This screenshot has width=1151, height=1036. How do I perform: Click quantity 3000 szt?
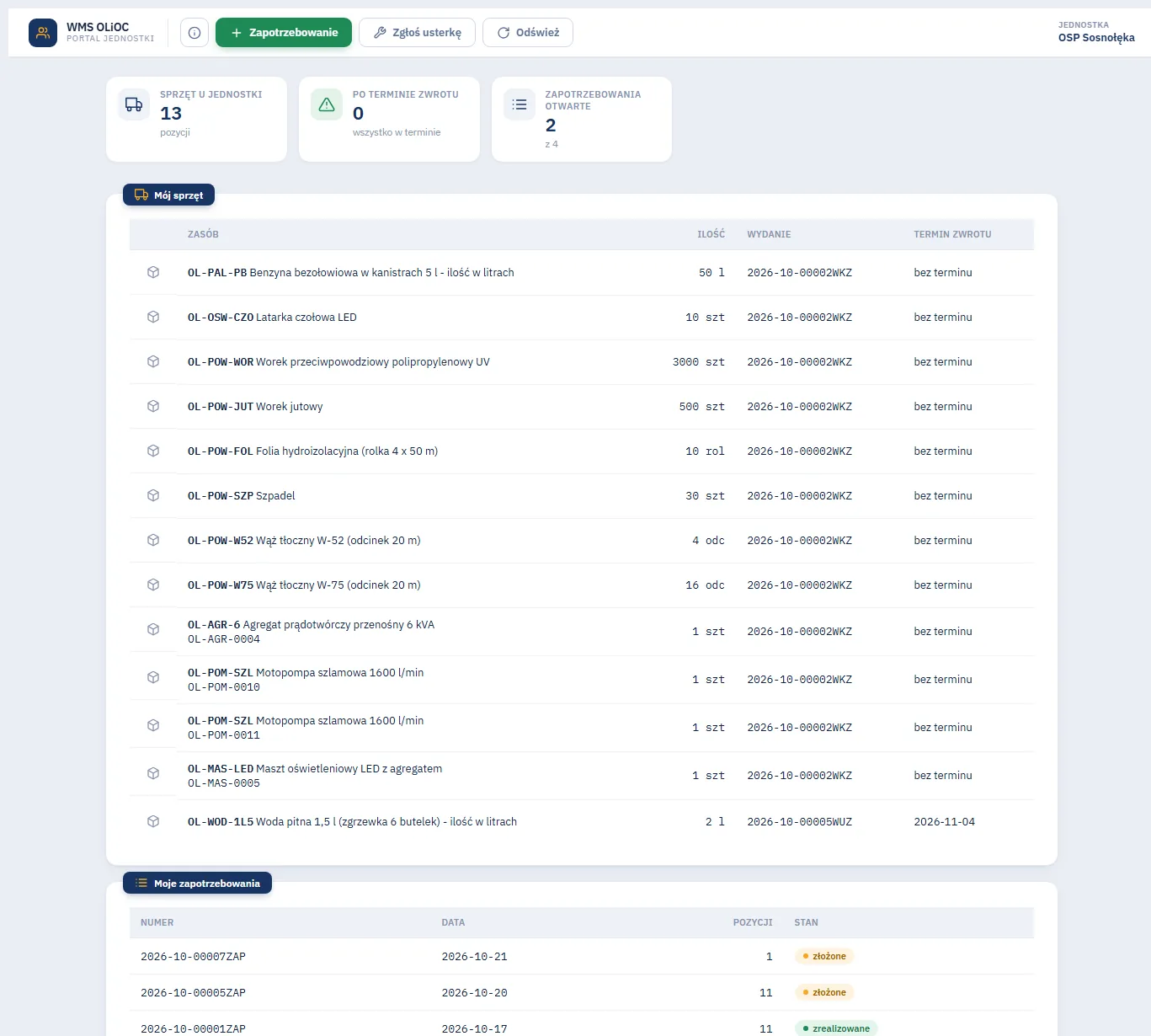699,362
